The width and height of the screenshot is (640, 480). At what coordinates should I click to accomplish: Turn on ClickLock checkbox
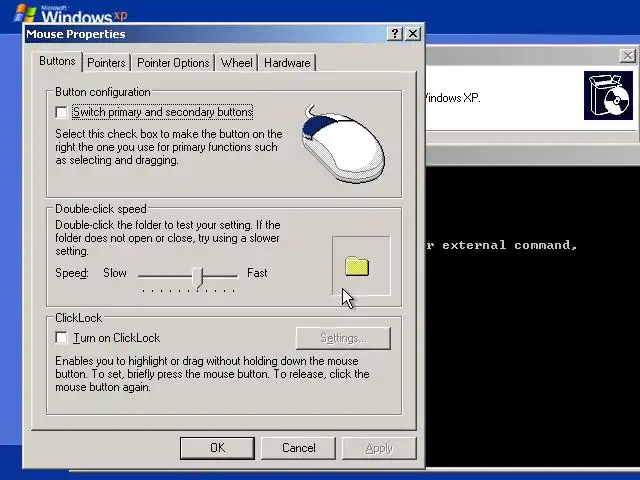(61, 338)
